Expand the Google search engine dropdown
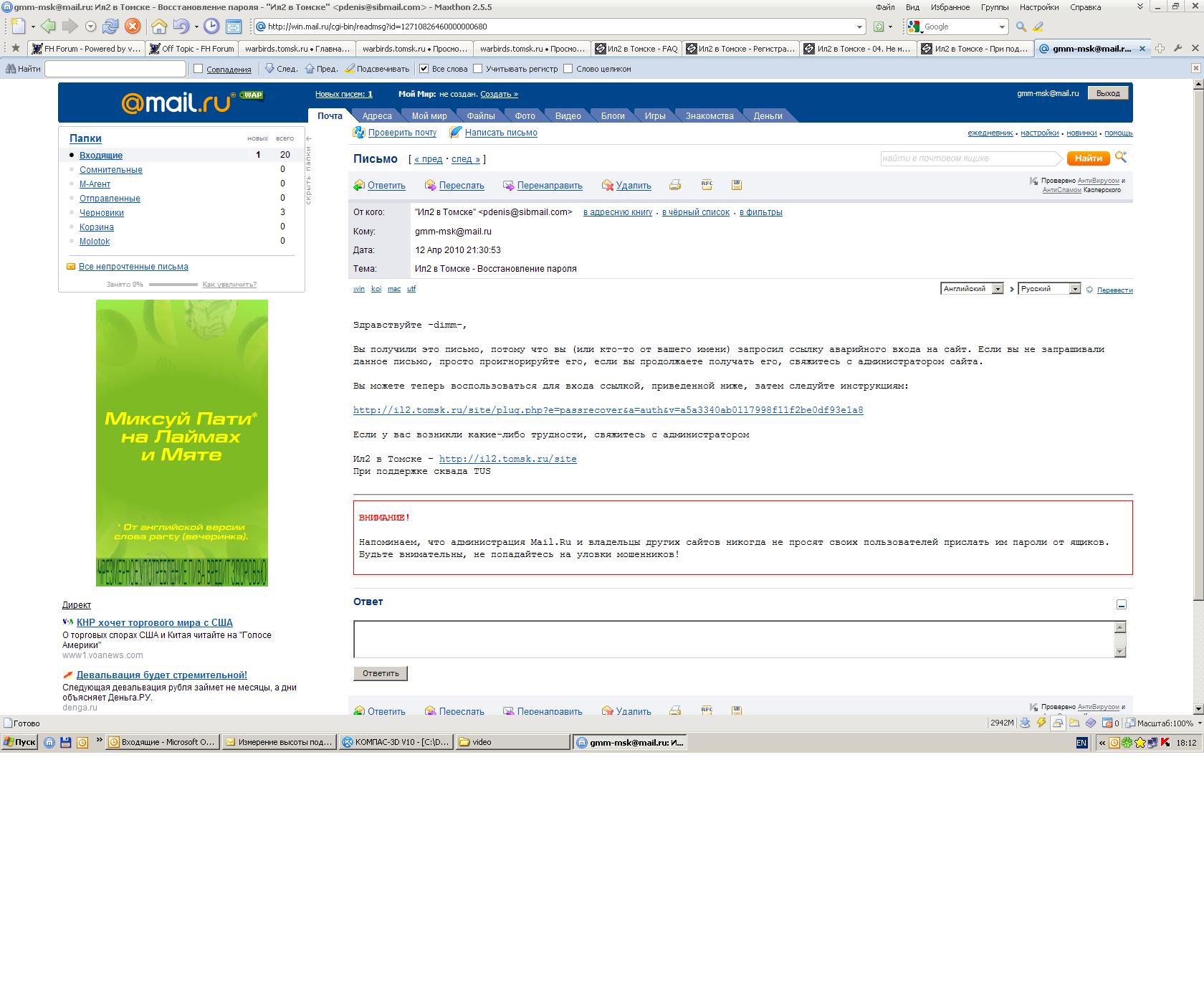This screenshot has height=1003, width=1204. [1002, 27]
